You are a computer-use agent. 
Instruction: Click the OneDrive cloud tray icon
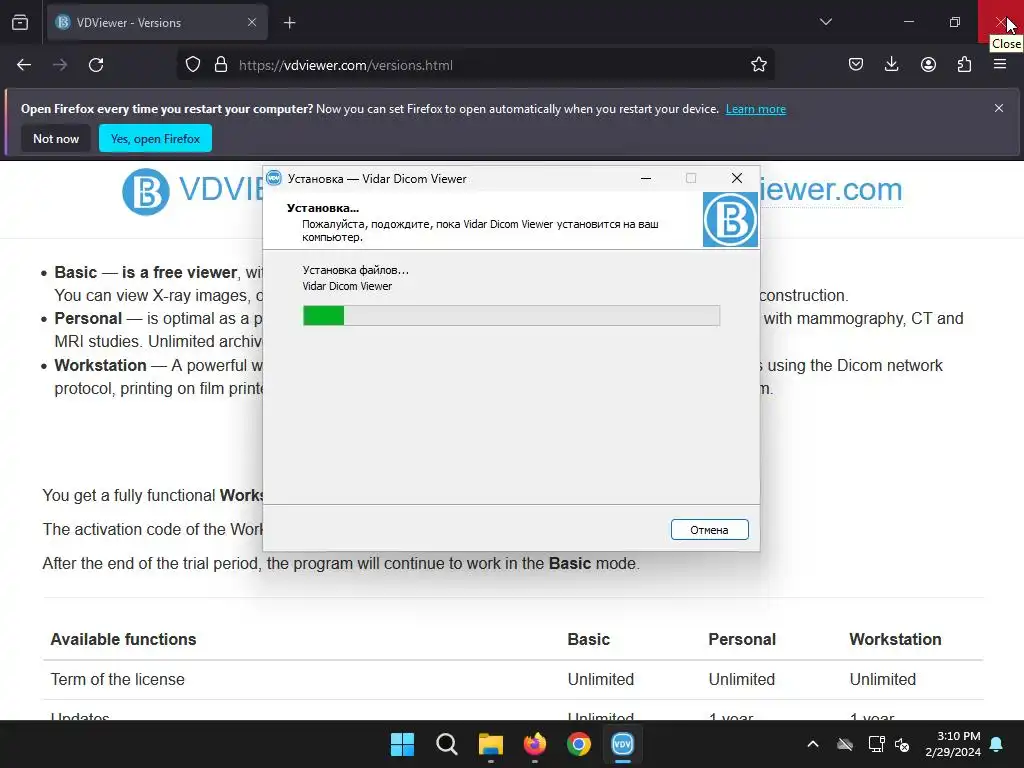845,744
